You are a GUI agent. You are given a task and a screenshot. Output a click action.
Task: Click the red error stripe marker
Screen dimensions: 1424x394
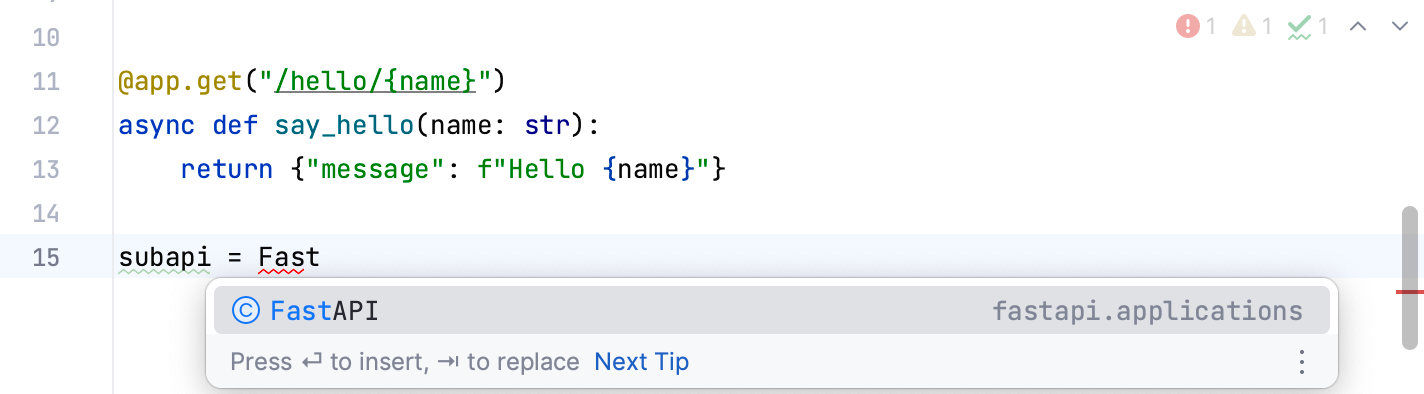(x=1410, y=292)
